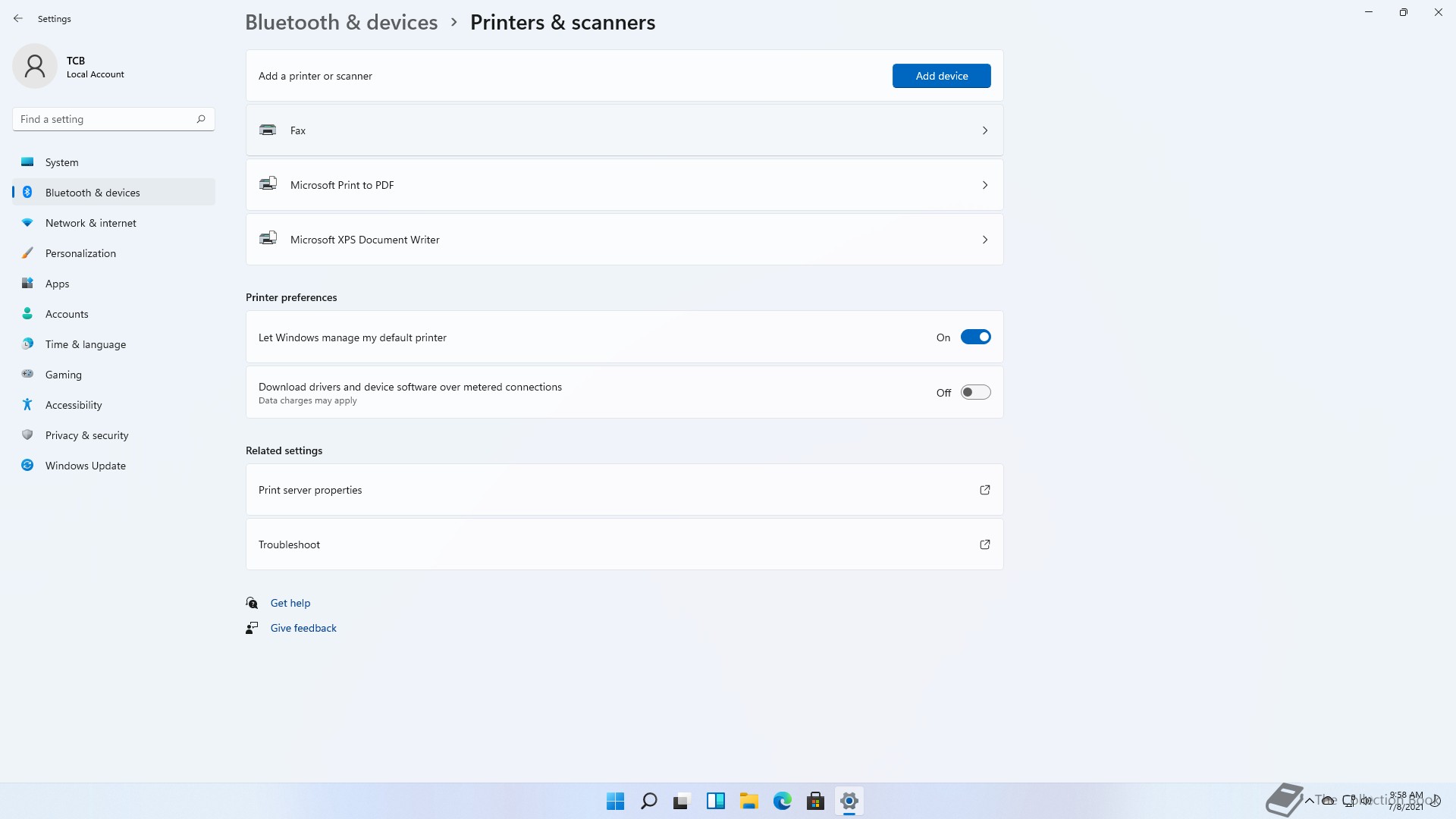
Task: Open Microsoft Store from taskbar
Action: point(815,801)
